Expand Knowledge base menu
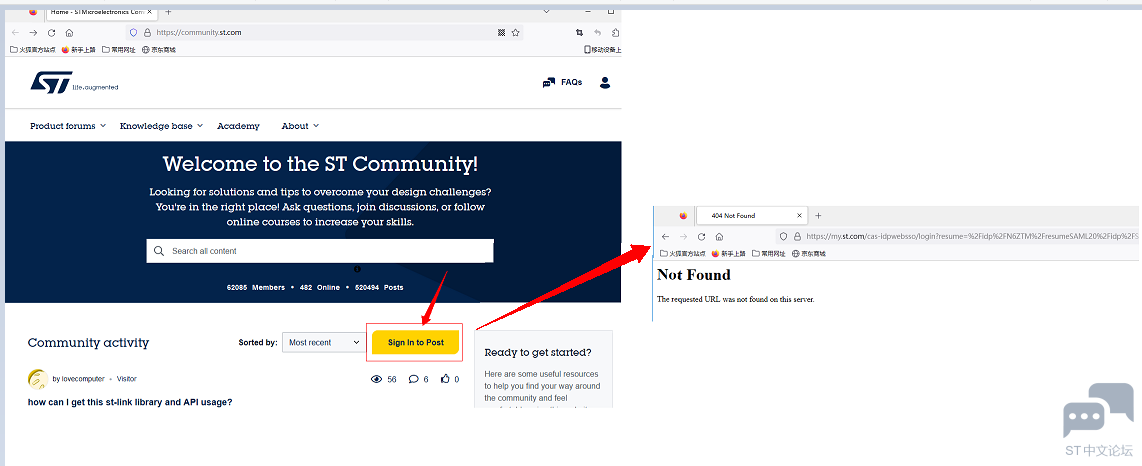Screen dimensions: 1142x466 161,126
